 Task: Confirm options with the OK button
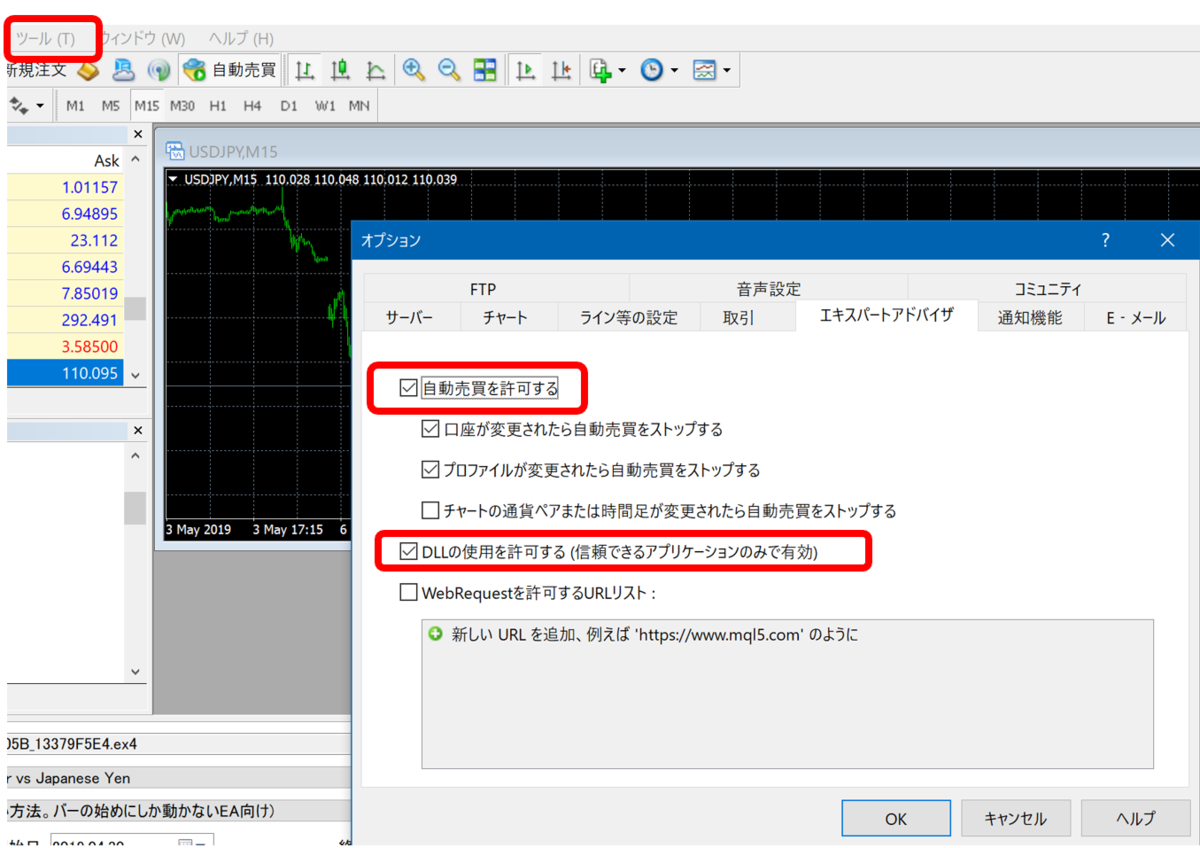click(x=896, y=818)
